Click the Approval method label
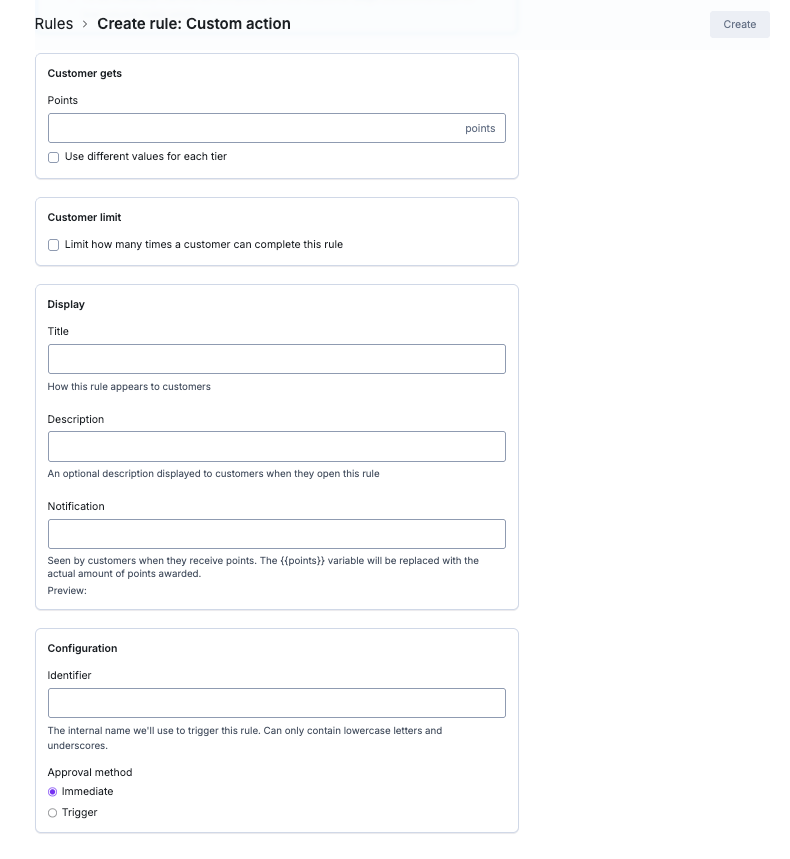790x859 pixels. [x=90, y=772]
